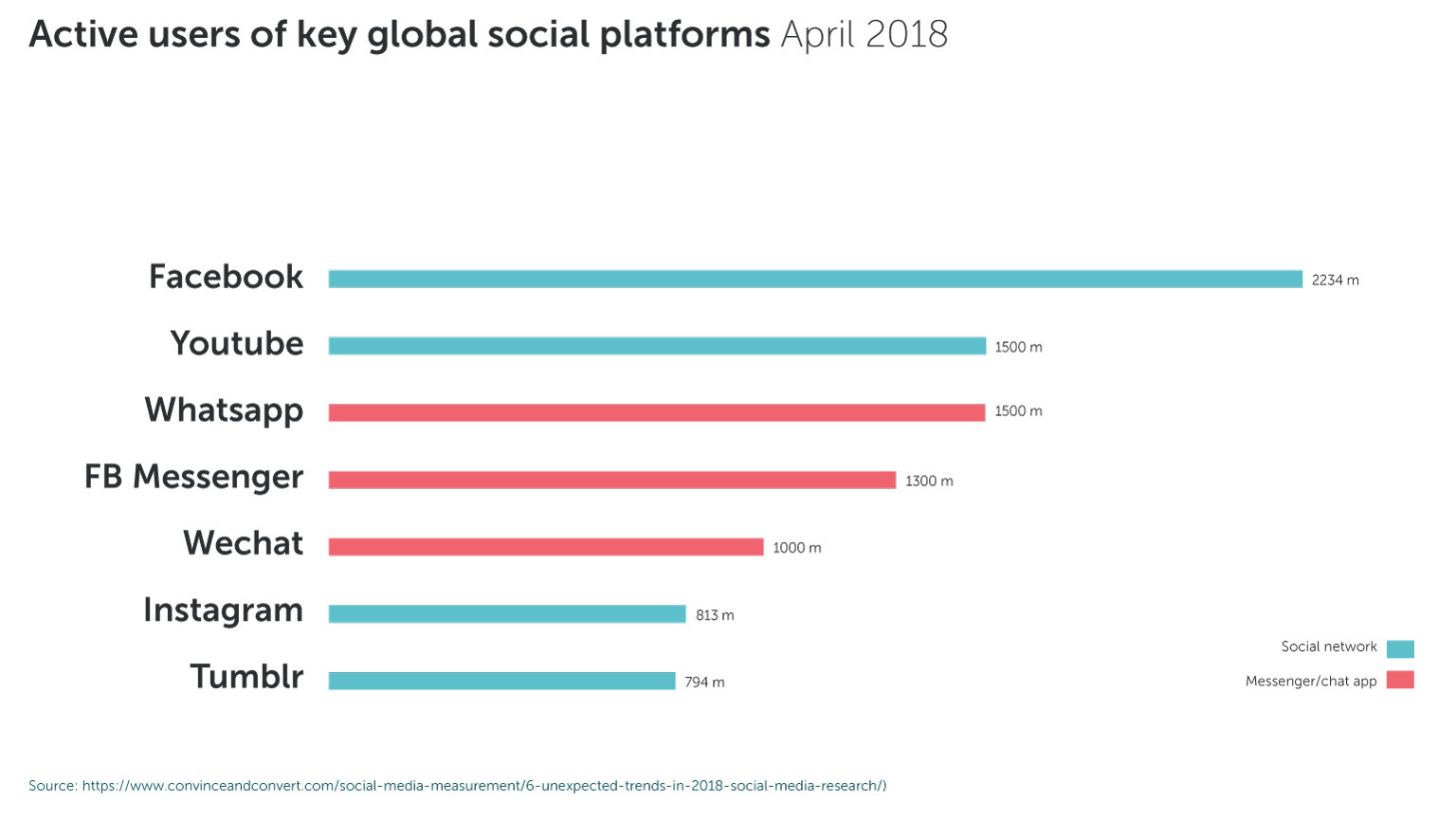Viewport: 1456px width, 819px height.
Task: Select the "Messenger/chat app" legend text
Action: 1311,681
